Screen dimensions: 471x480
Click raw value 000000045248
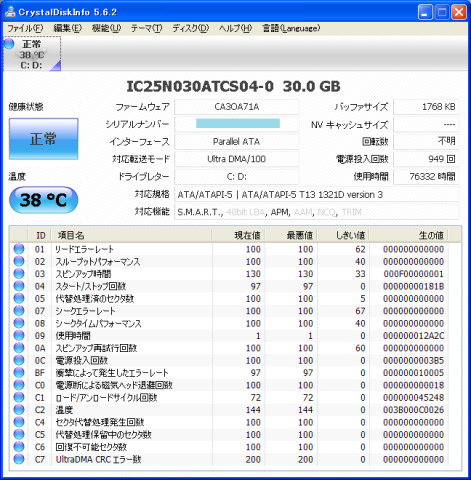[x=413, y=398]
